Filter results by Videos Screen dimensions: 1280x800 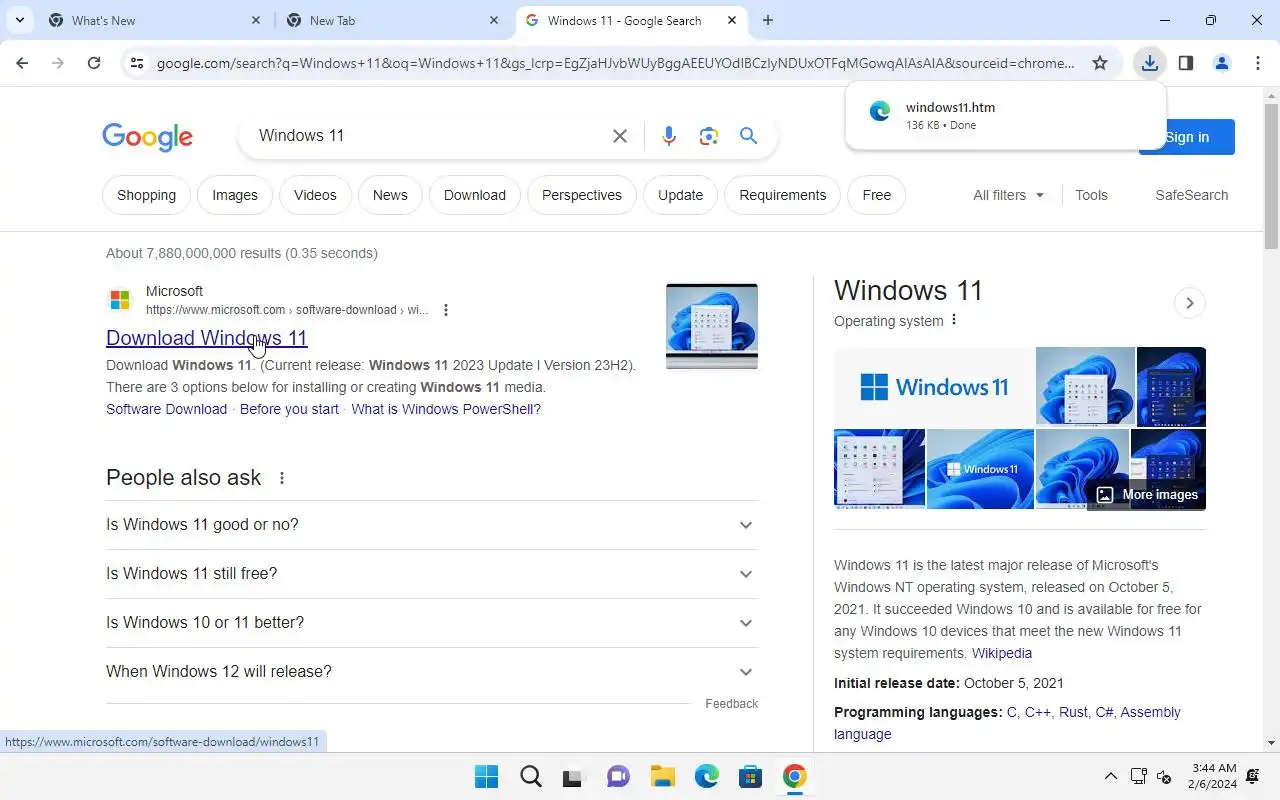[x=315, y=195]
